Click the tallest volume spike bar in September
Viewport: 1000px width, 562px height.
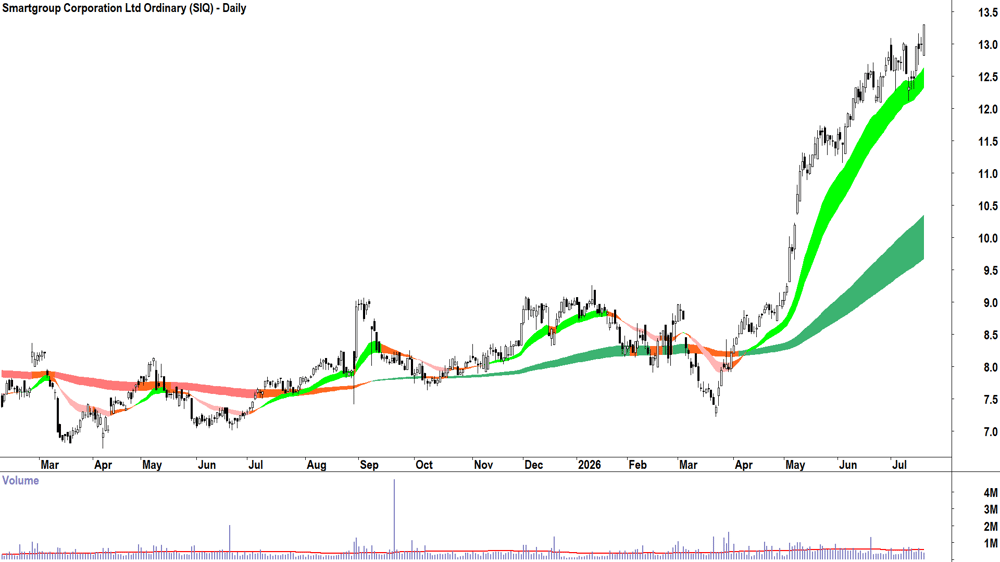pyautogui.click(x=394, y=518)
